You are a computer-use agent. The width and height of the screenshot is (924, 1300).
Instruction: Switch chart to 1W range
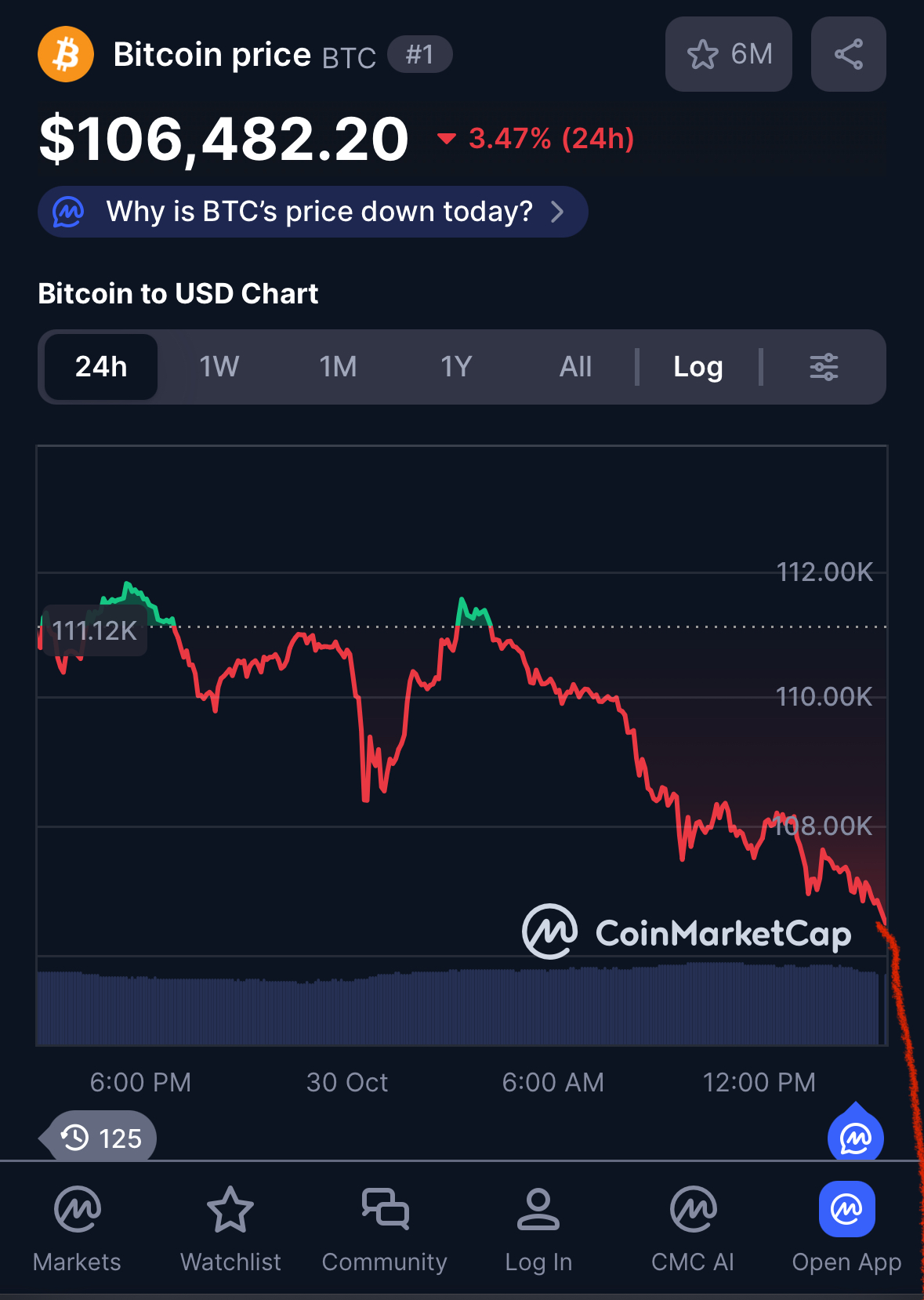click(x=219, y=367)
